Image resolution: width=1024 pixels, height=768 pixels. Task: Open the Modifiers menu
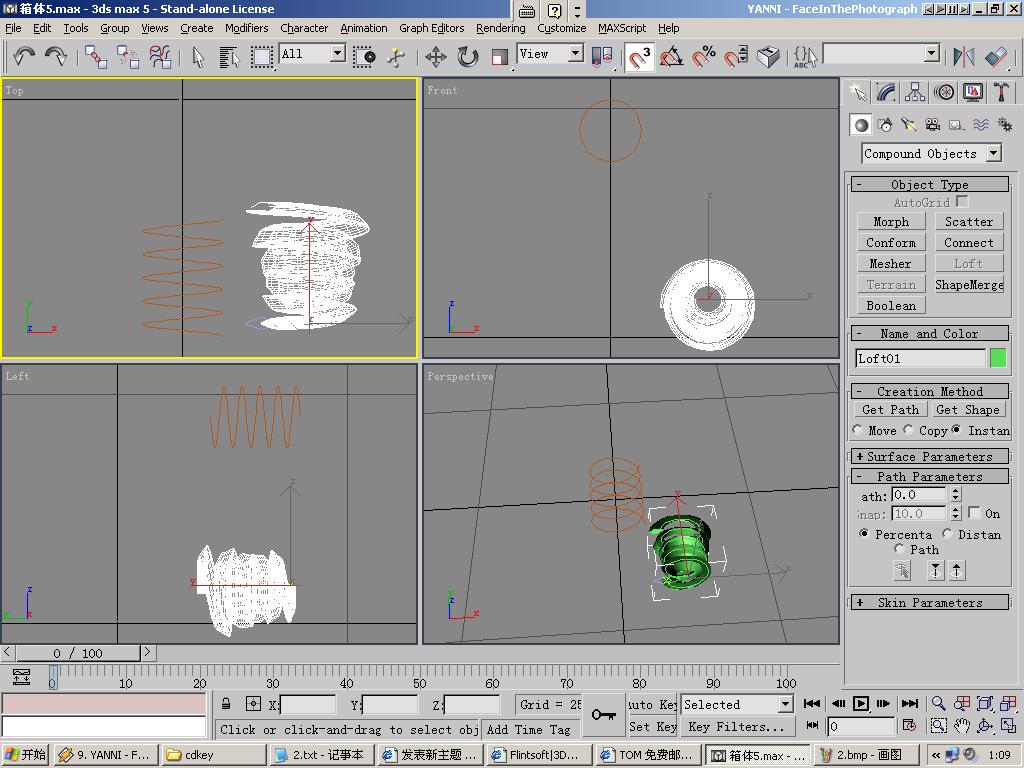click(x=246, y=28)
